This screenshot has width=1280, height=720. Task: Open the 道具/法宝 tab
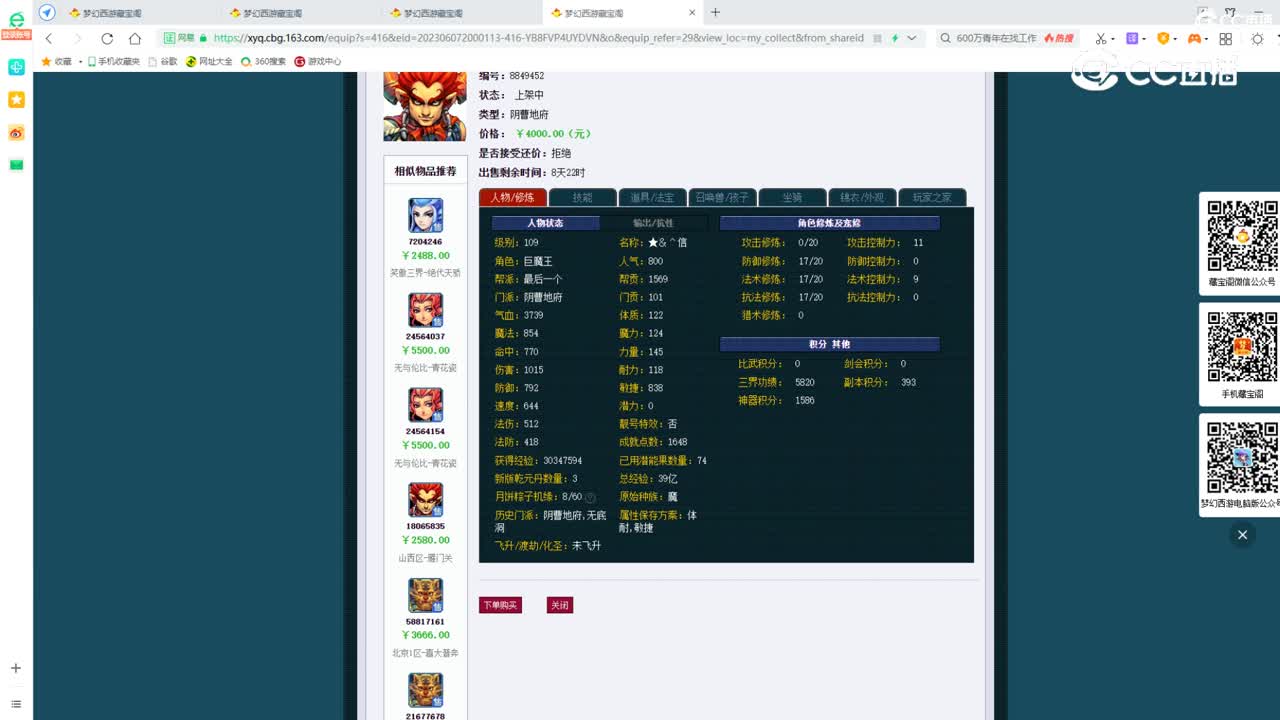(x=652, y=197)
